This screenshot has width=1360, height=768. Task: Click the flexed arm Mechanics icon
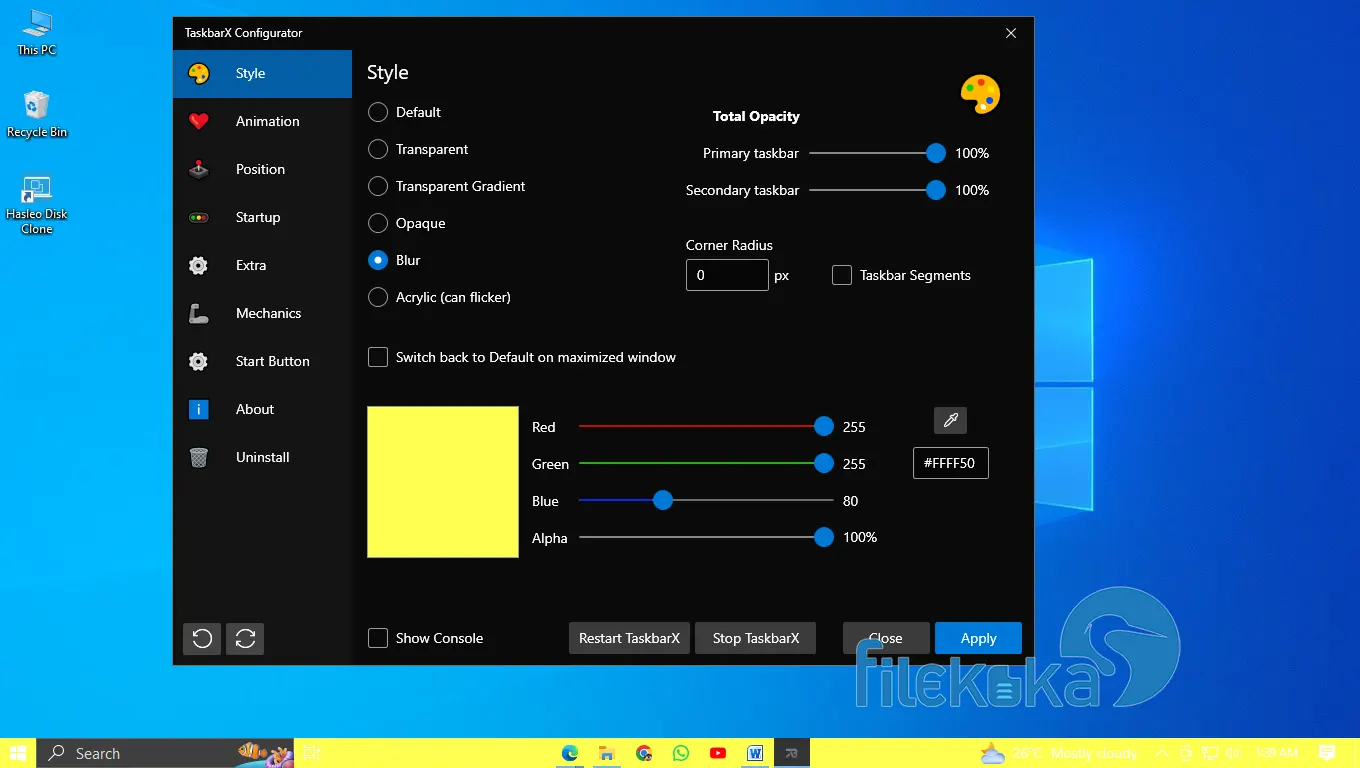pos(199,313)
